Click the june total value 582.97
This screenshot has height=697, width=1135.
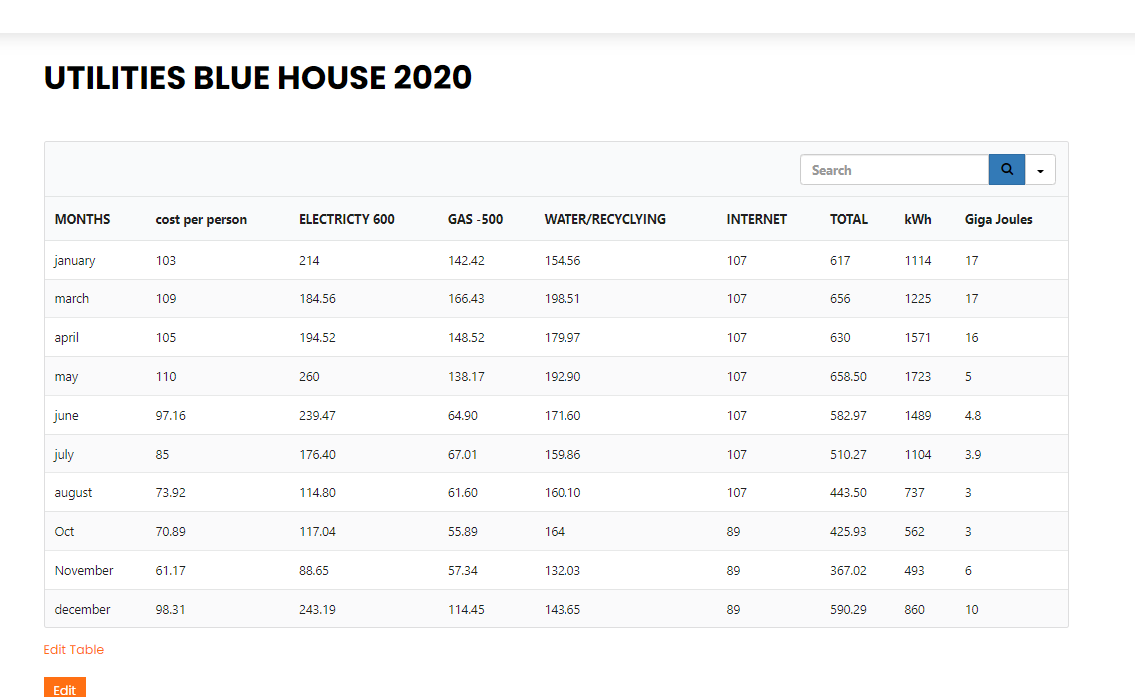click(x=848, y=416)
